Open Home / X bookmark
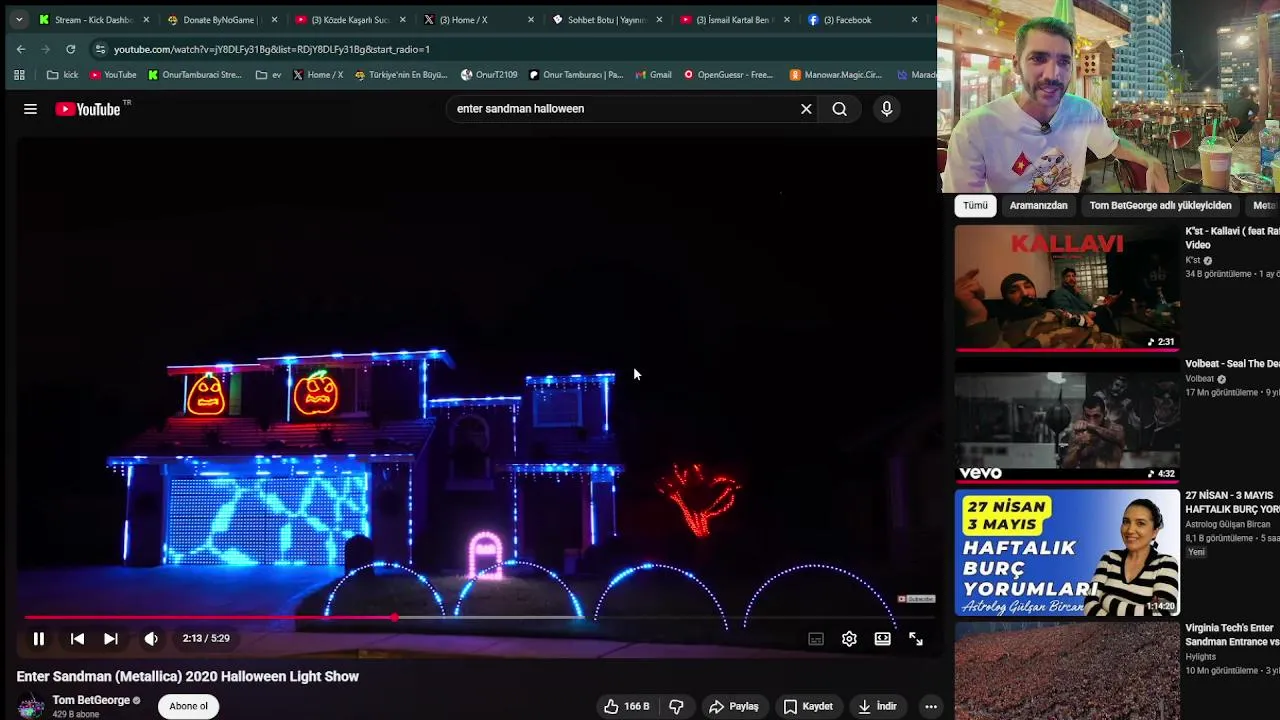Viewport: 1280px width, 720px height. 318,75
